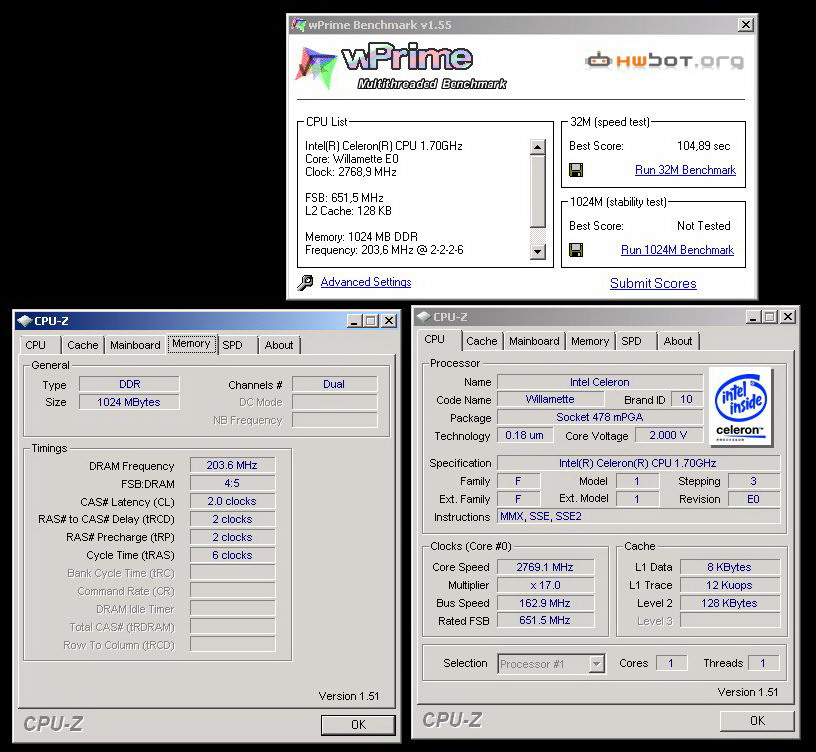Click OK in the CPU-Z processor window
Viewport: 816px width, 752px height.
pyautogui.click(x=757, y=721)
